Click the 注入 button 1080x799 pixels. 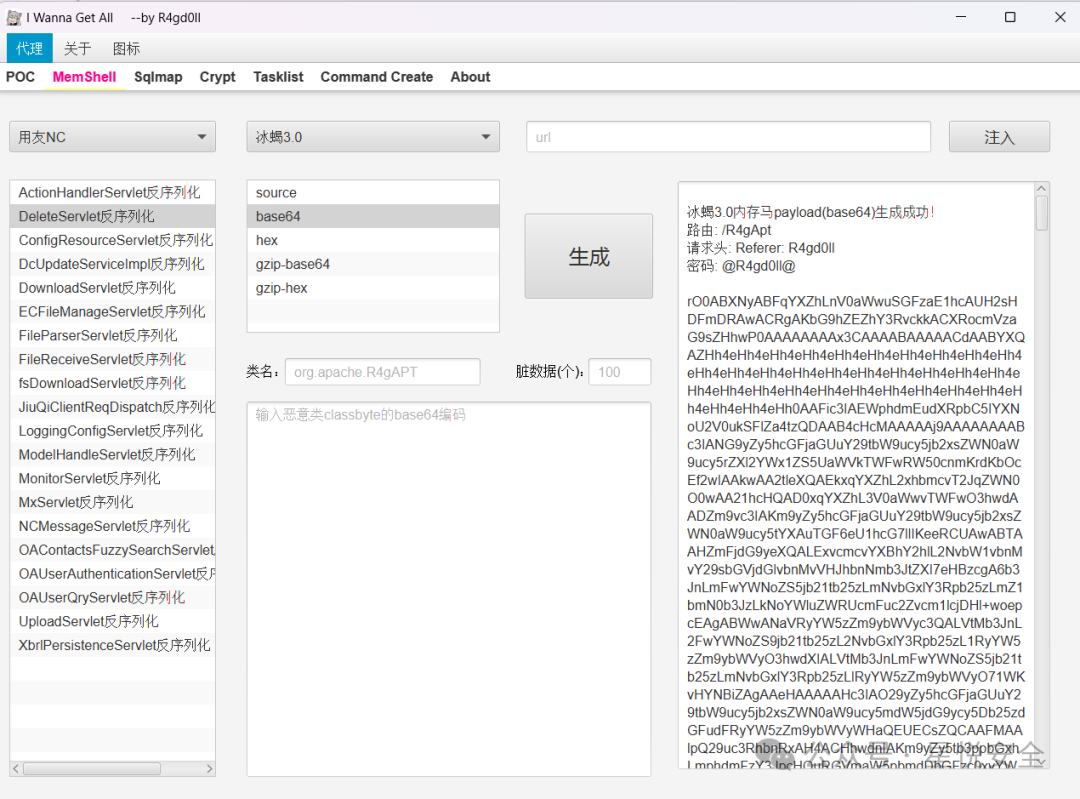pyautogui.click(x=999, y=137)
